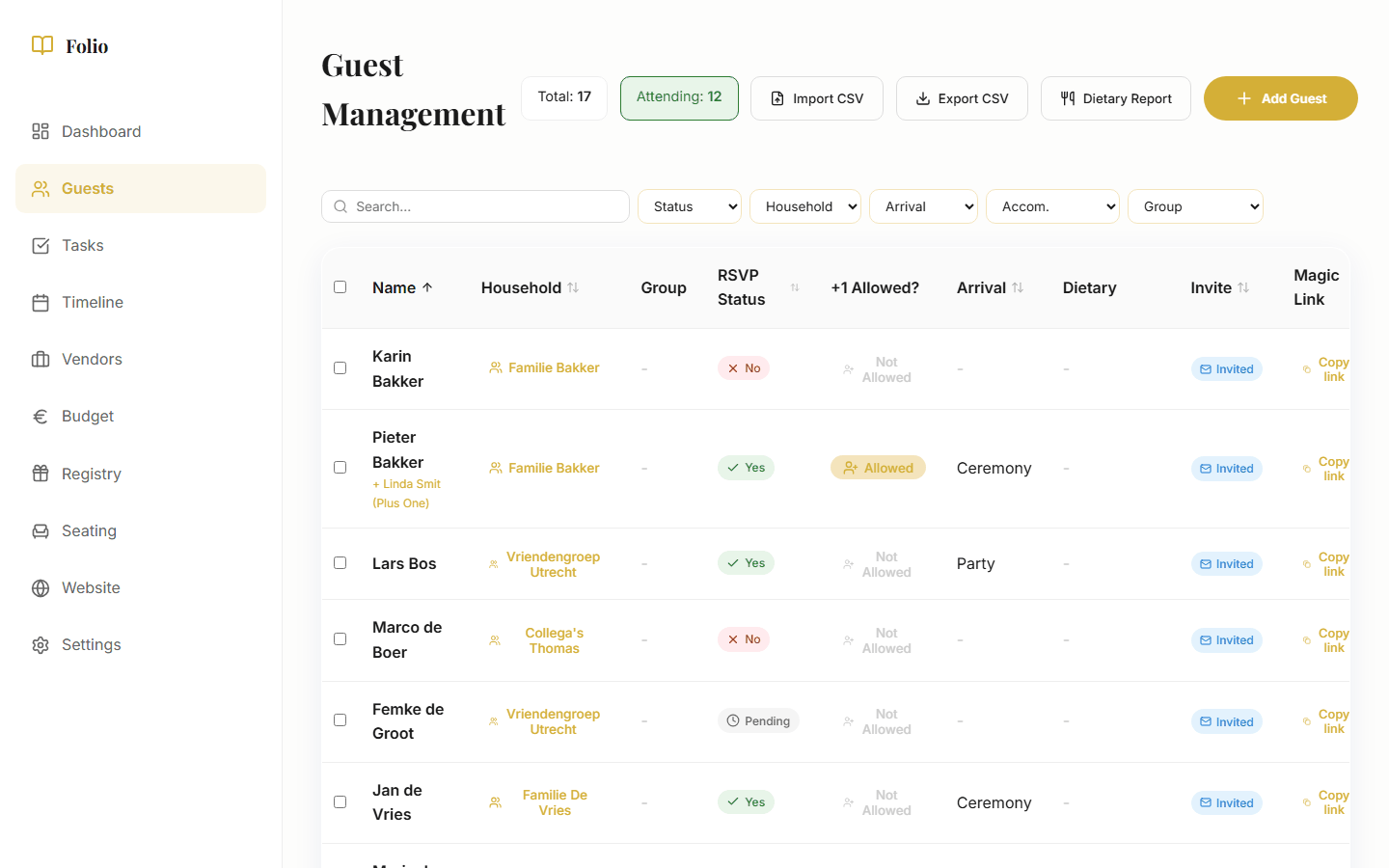
Task: Check the box for Karin Bakker
Action: (340, 367)
